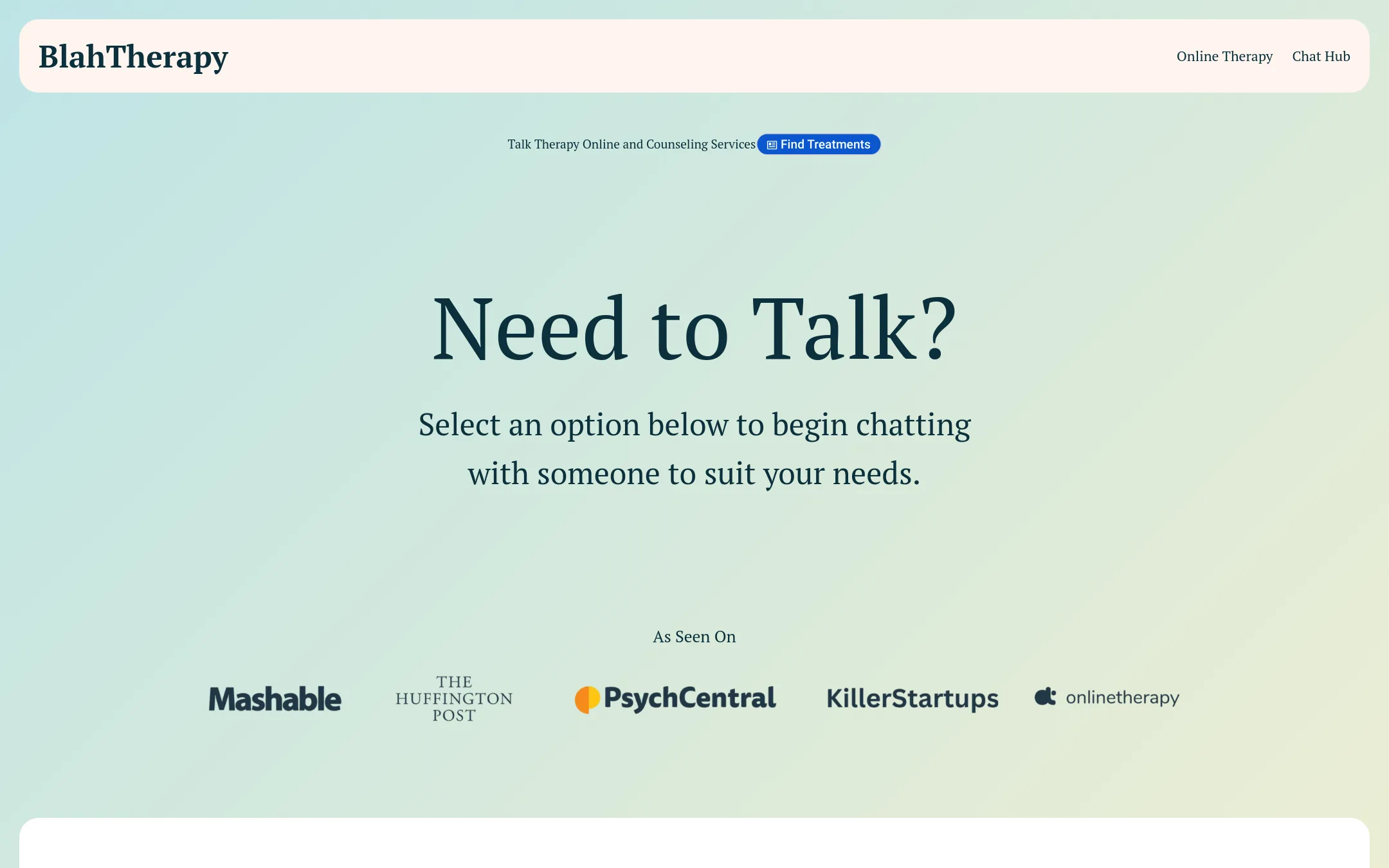
Task: Click the "Select an option below" subtitle
Action: pyautogui.click(x=694, y=449)
